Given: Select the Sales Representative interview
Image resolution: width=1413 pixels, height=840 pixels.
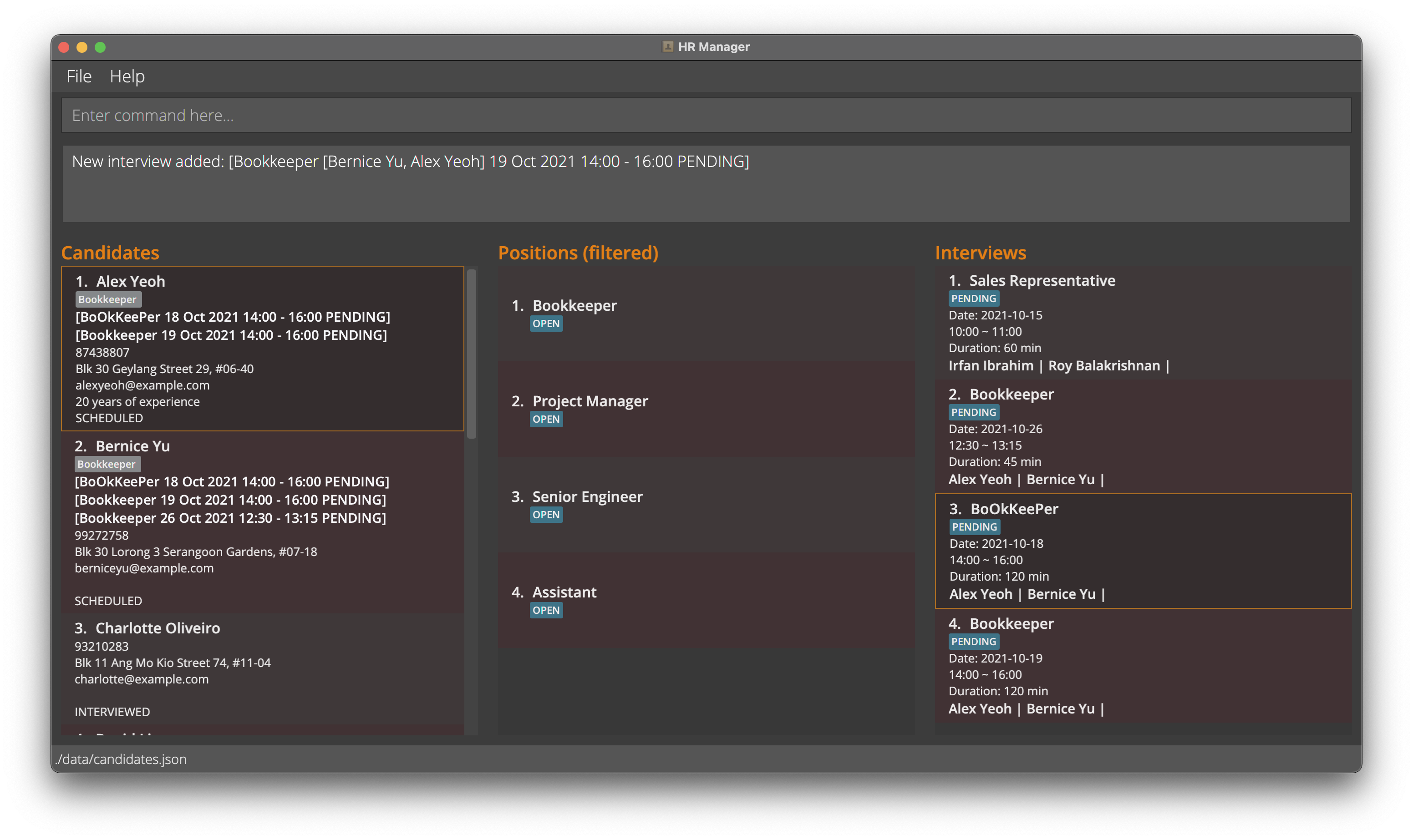Looking at the screenshot, I should point(1143,323).
